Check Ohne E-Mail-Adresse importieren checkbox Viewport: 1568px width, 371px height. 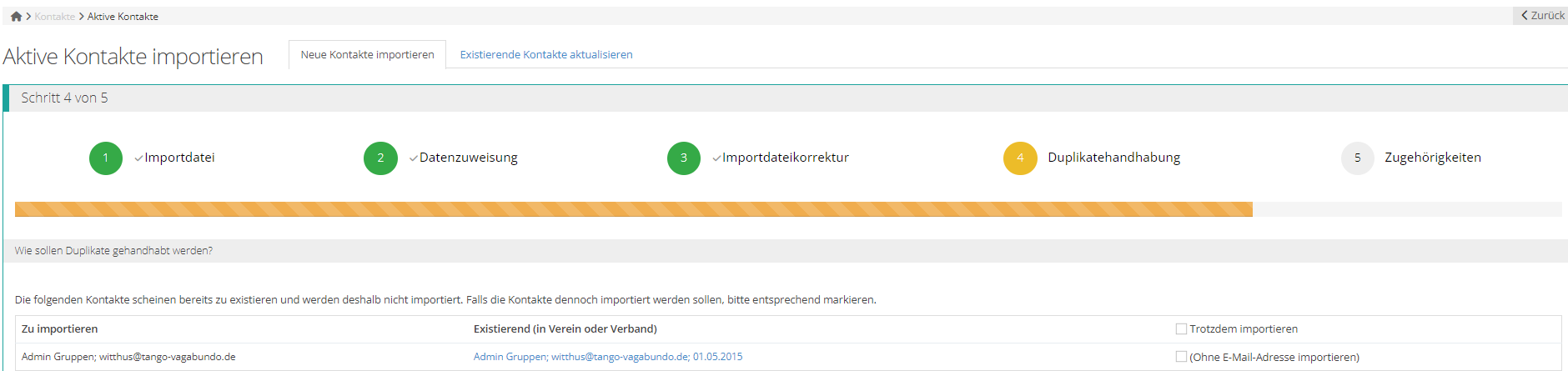pyautogui.click(x=1181, y=357)
